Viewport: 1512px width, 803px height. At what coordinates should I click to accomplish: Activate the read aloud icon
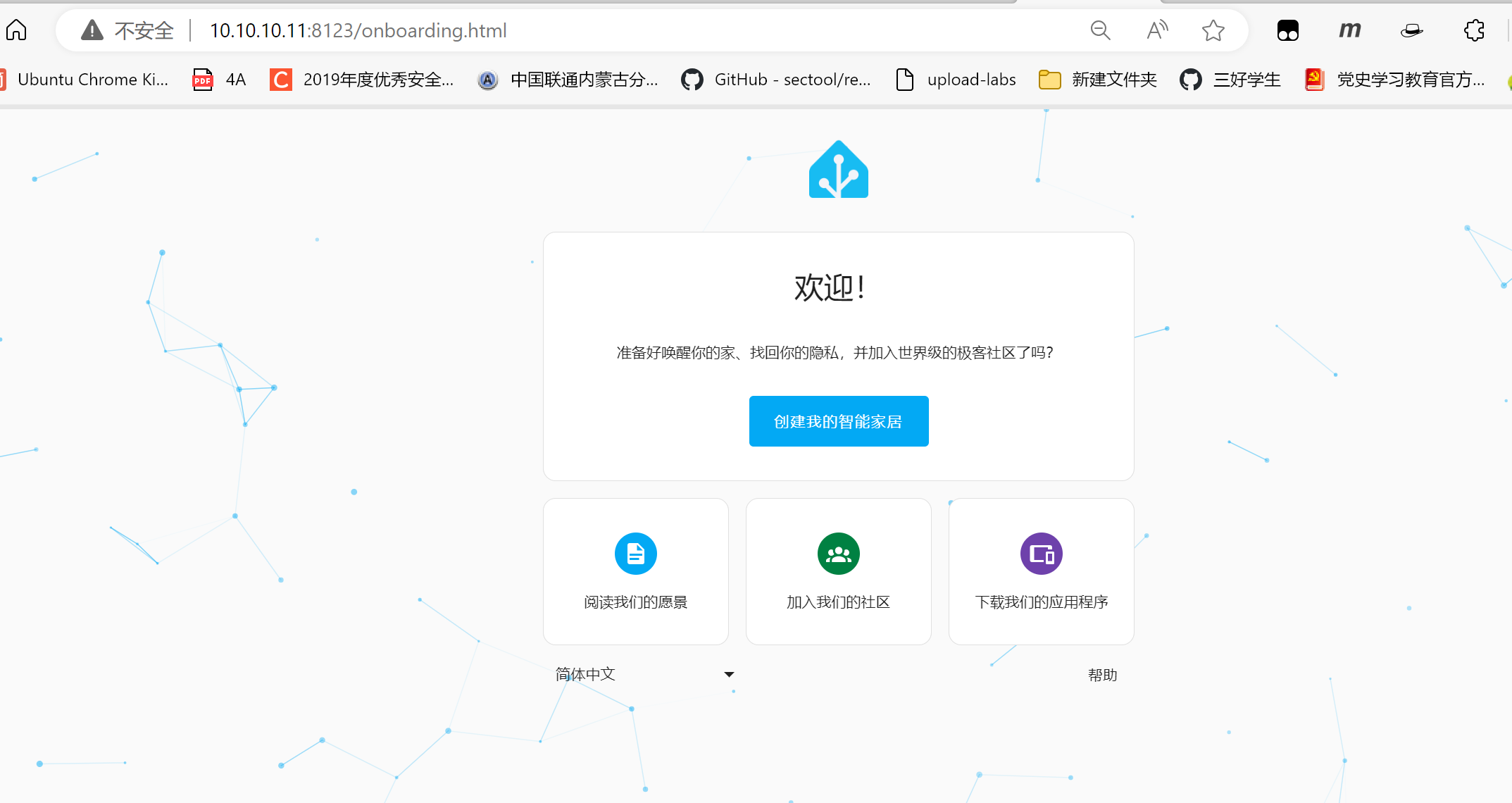[1156, 30]
